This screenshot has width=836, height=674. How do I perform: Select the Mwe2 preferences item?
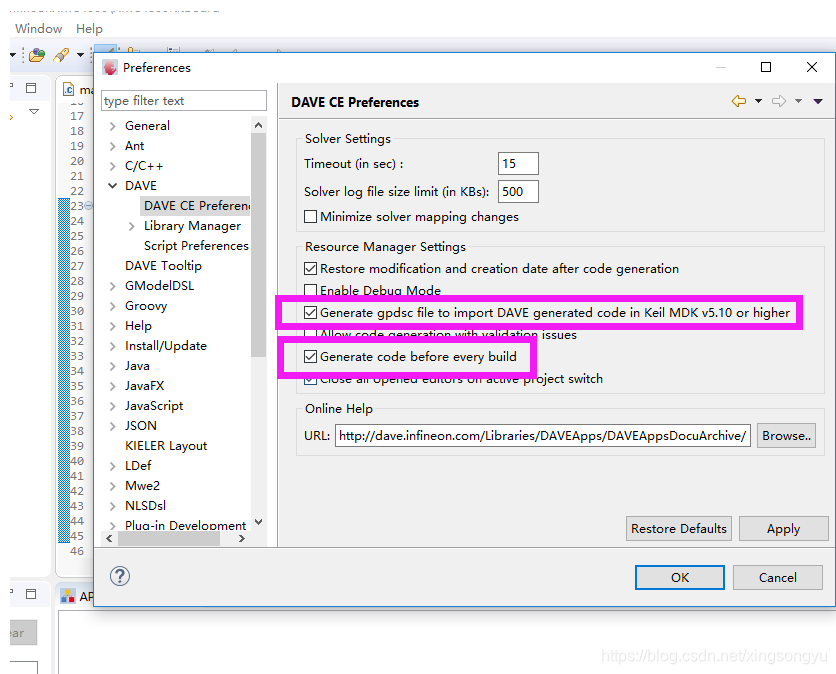[x=142, y=486]
